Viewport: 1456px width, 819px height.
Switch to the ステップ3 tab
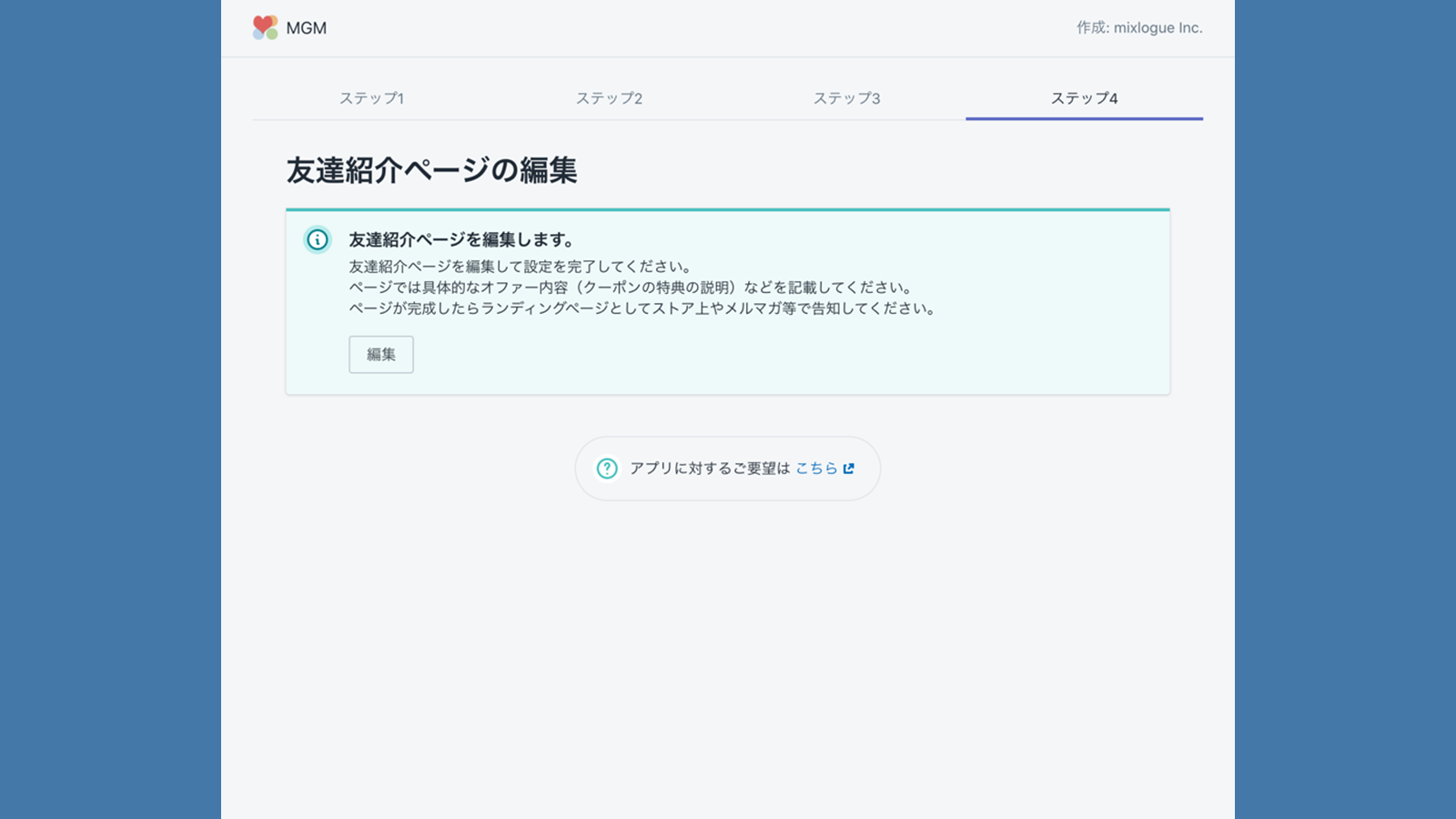tap(846, 98)
